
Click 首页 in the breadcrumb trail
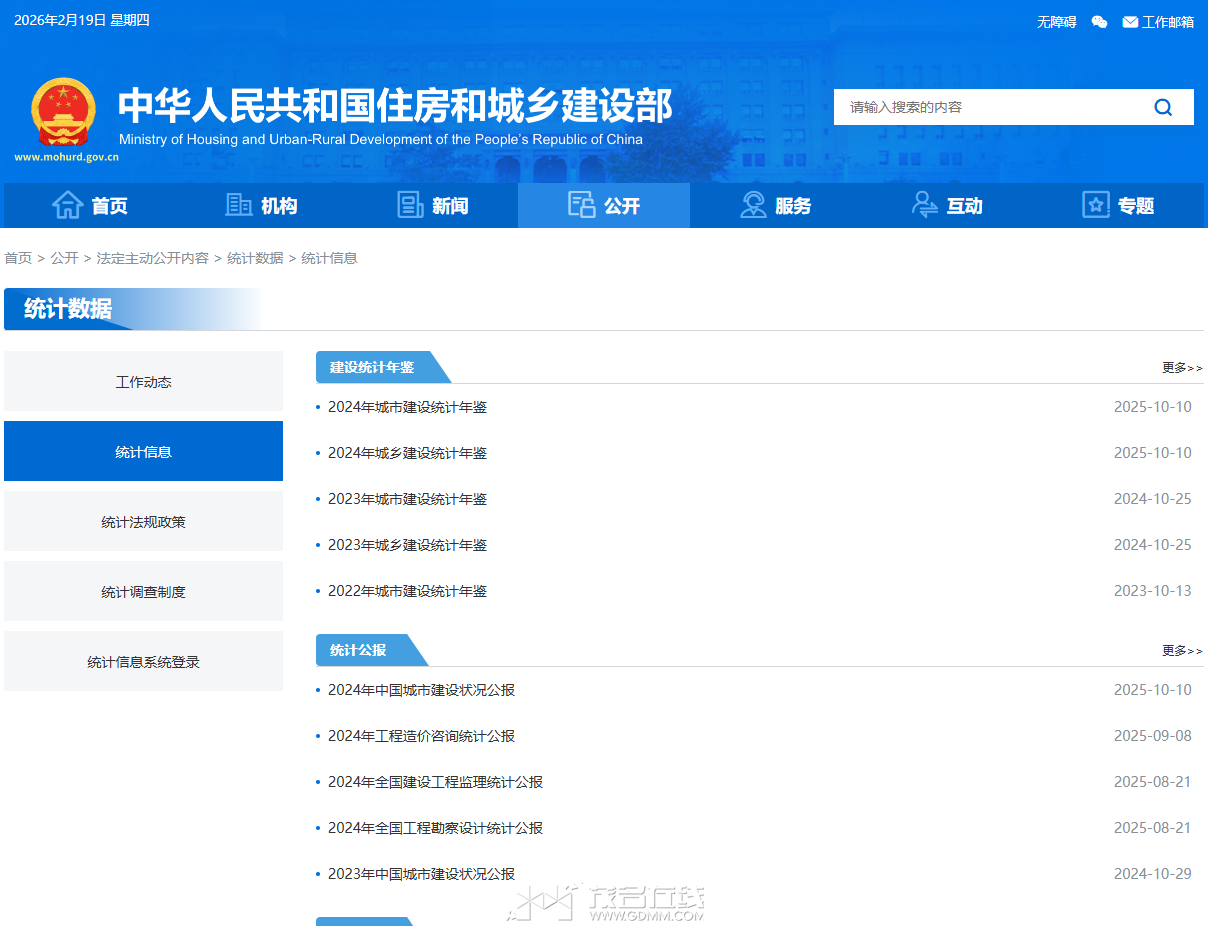point(18,257)
